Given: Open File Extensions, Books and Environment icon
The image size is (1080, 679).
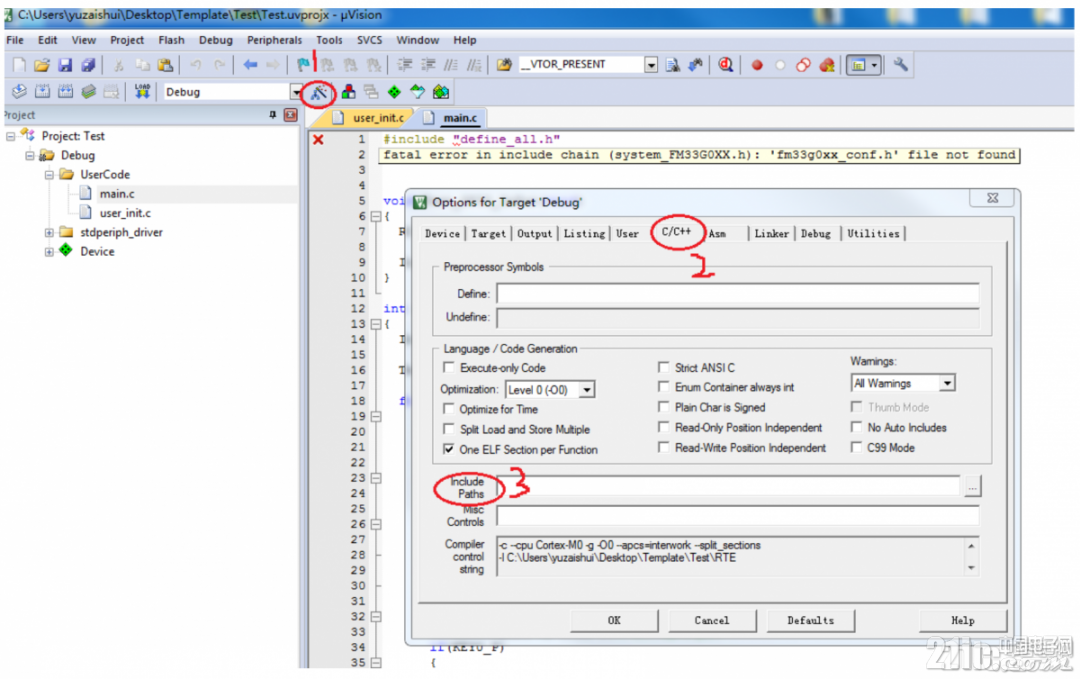Looking at the screenshot, I should click(x=349, y=92).
